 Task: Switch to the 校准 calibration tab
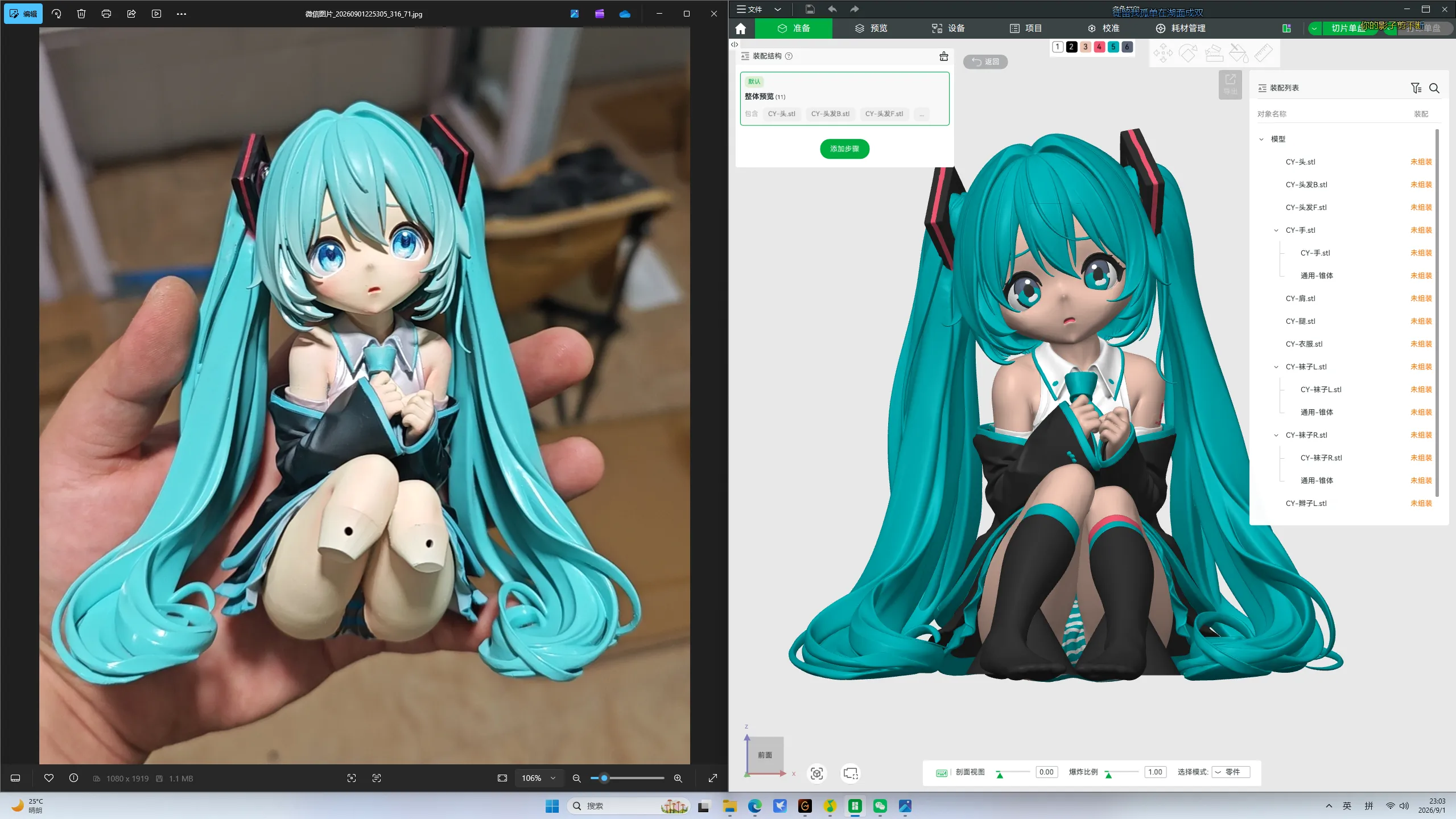pyautogui.click(x=1103, y=28)
